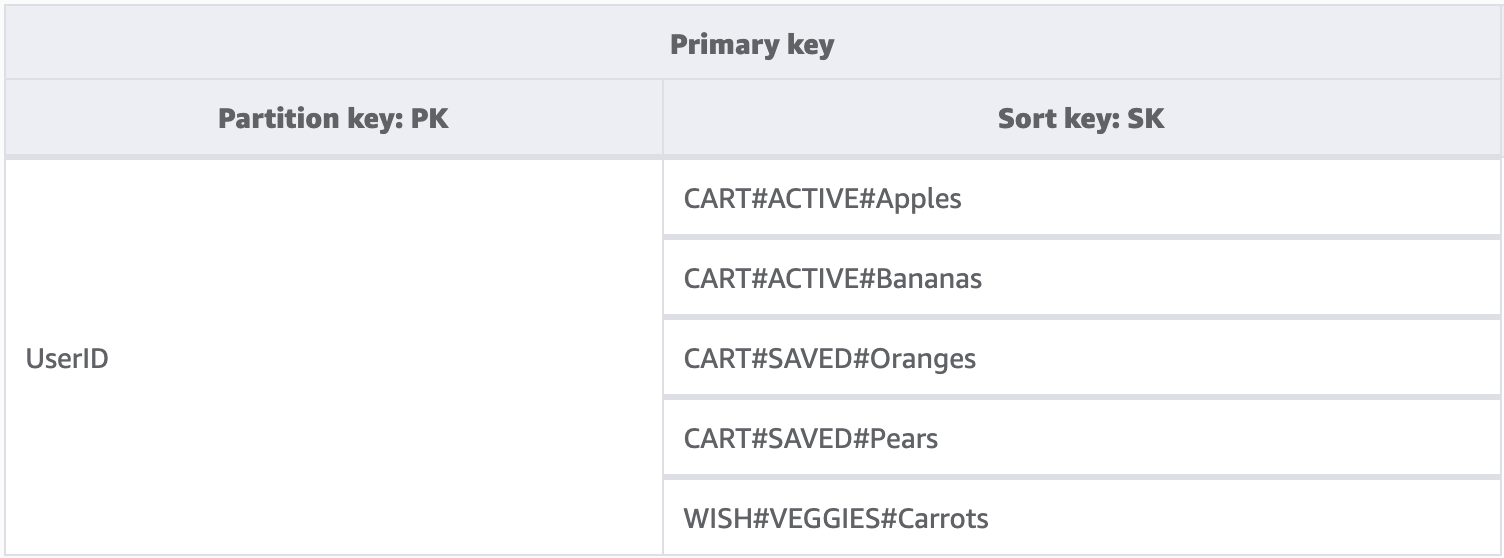Click "SK" in the sort key header

point(1145,119)
